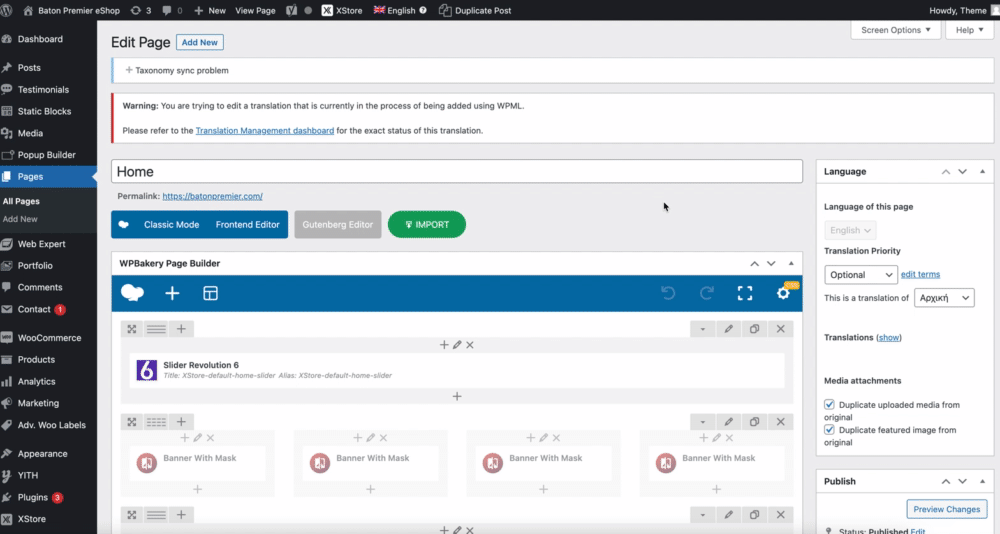
Task: Click the green IMPORT button
Action: click(x=427, y=225)
